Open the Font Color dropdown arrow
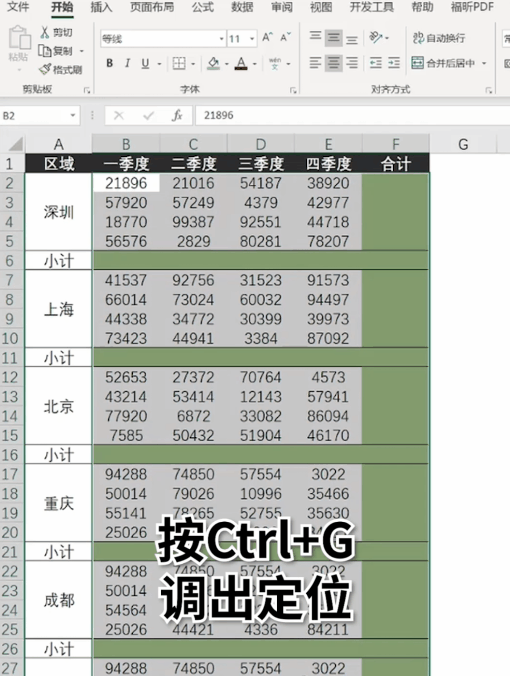Image resolution: width=510 pixels, height=676 pixels. pos(255,64)
